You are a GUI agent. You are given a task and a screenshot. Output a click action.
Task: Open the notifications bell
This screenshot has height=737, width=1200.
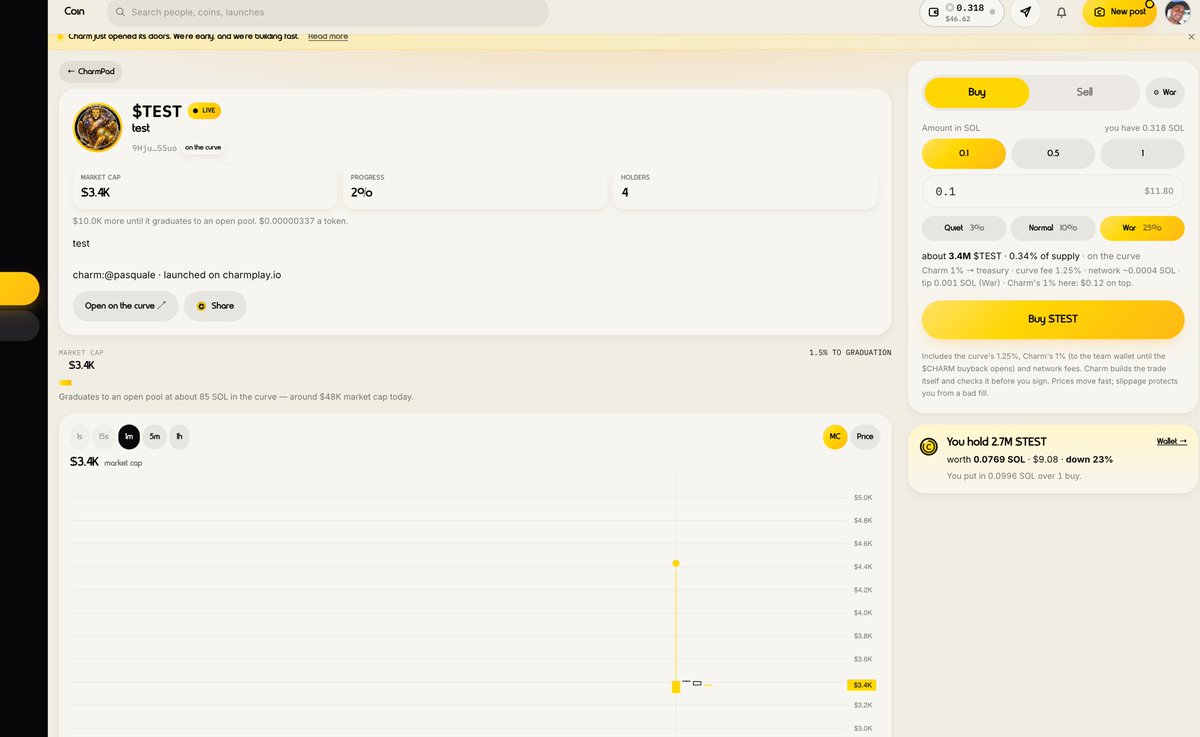point(1061,12)
